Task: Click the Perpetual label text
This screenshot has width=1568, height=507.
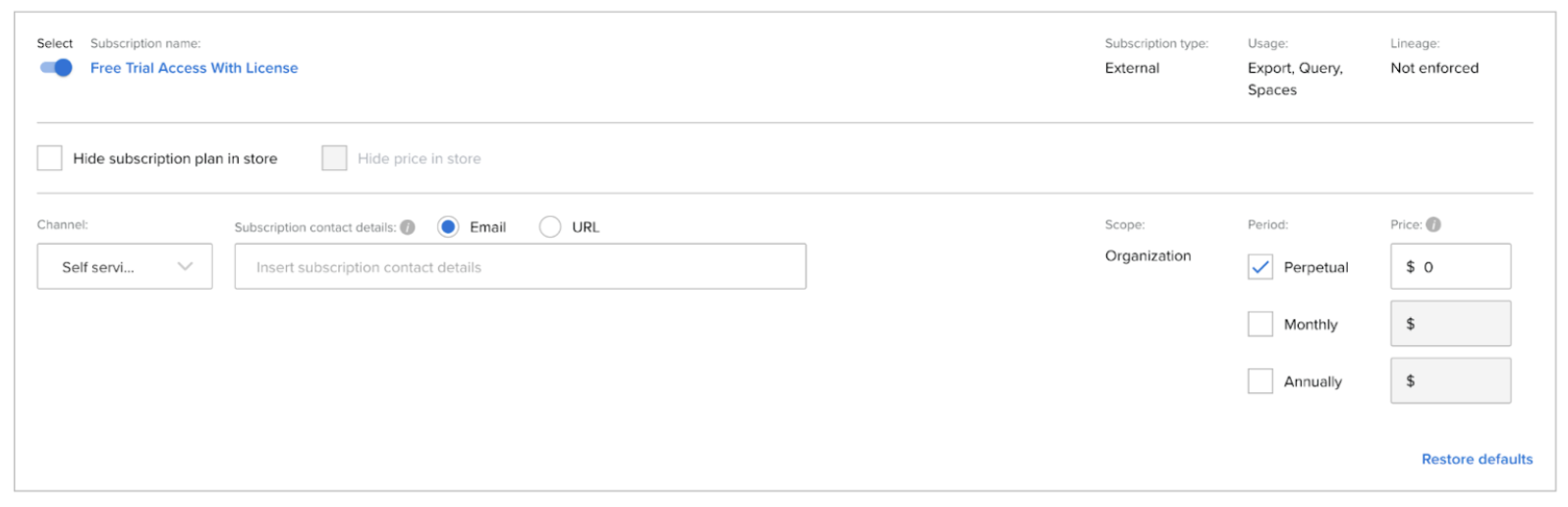Action: pos(1316,267)
